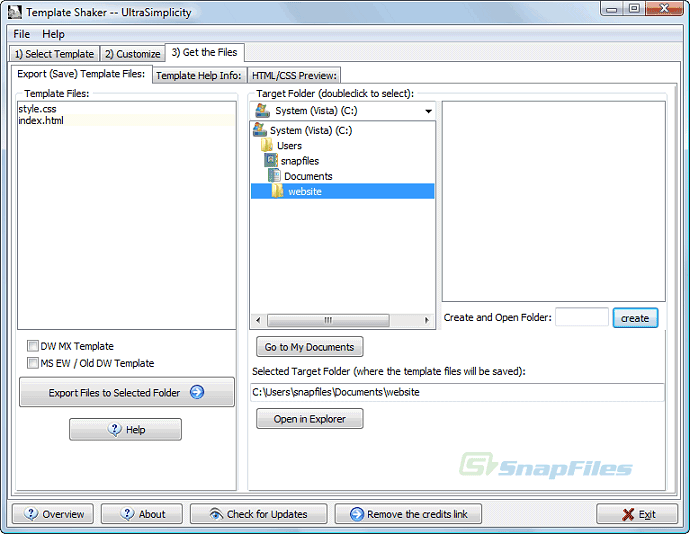Click the folder tree scroll right arrow
Image resolution: width=690 pixels, height=534 pixels.
(426, 320)
